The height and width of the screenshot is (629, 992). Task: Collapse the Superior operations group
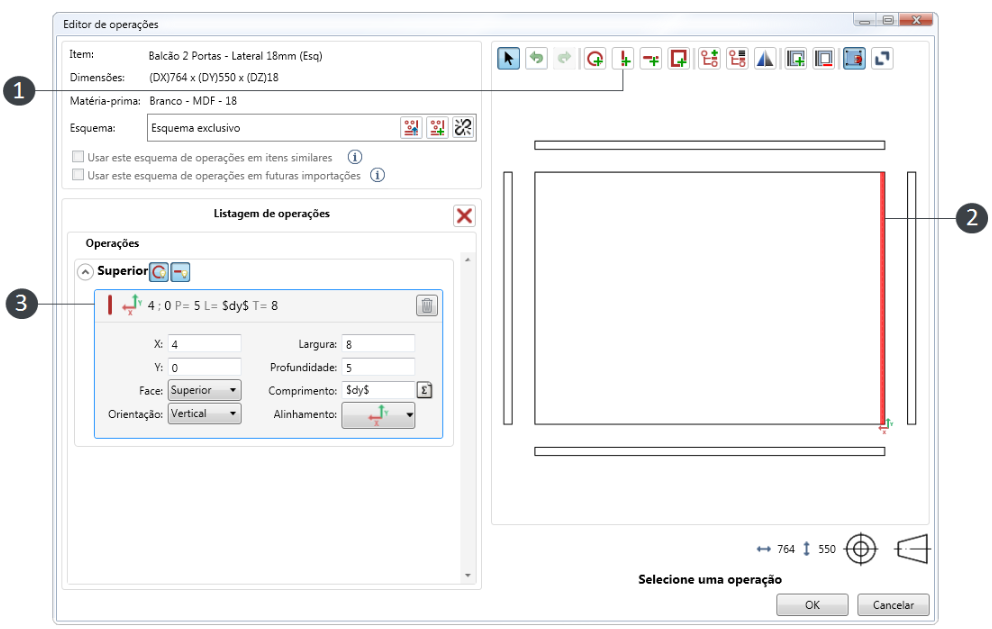coord(85,272)
